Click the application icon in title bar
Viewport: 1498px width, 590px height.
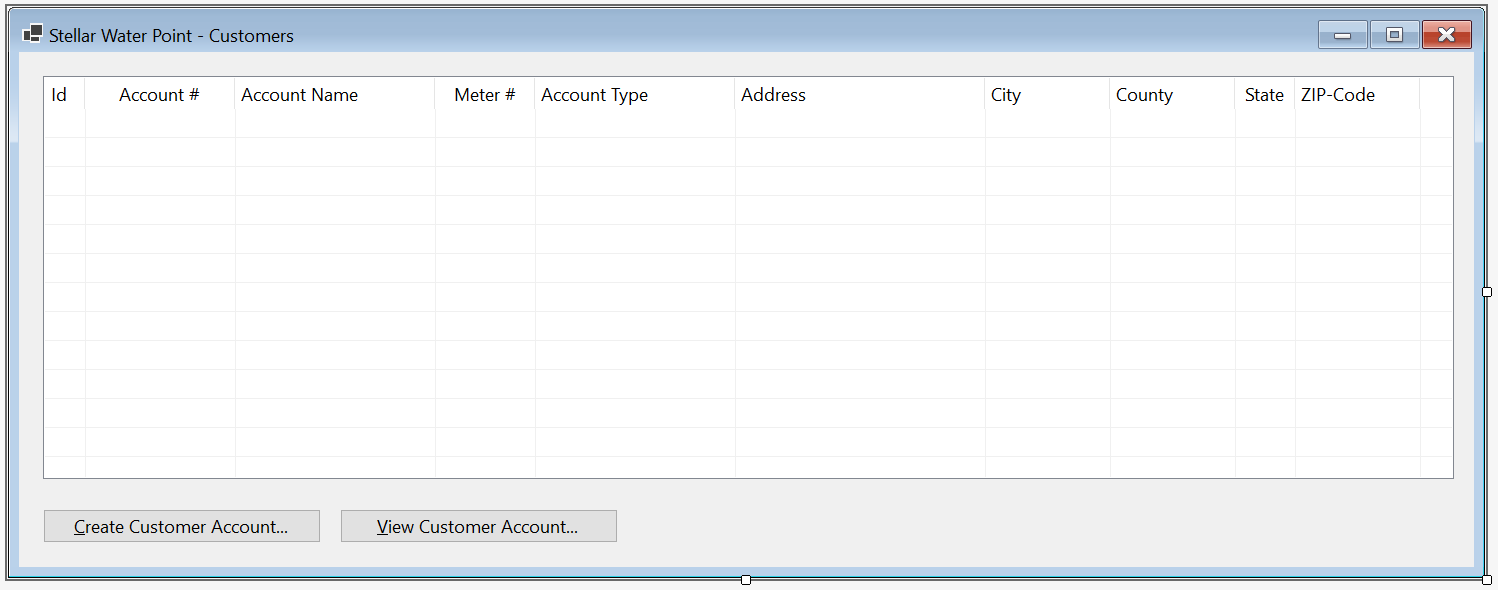point(32,34)
